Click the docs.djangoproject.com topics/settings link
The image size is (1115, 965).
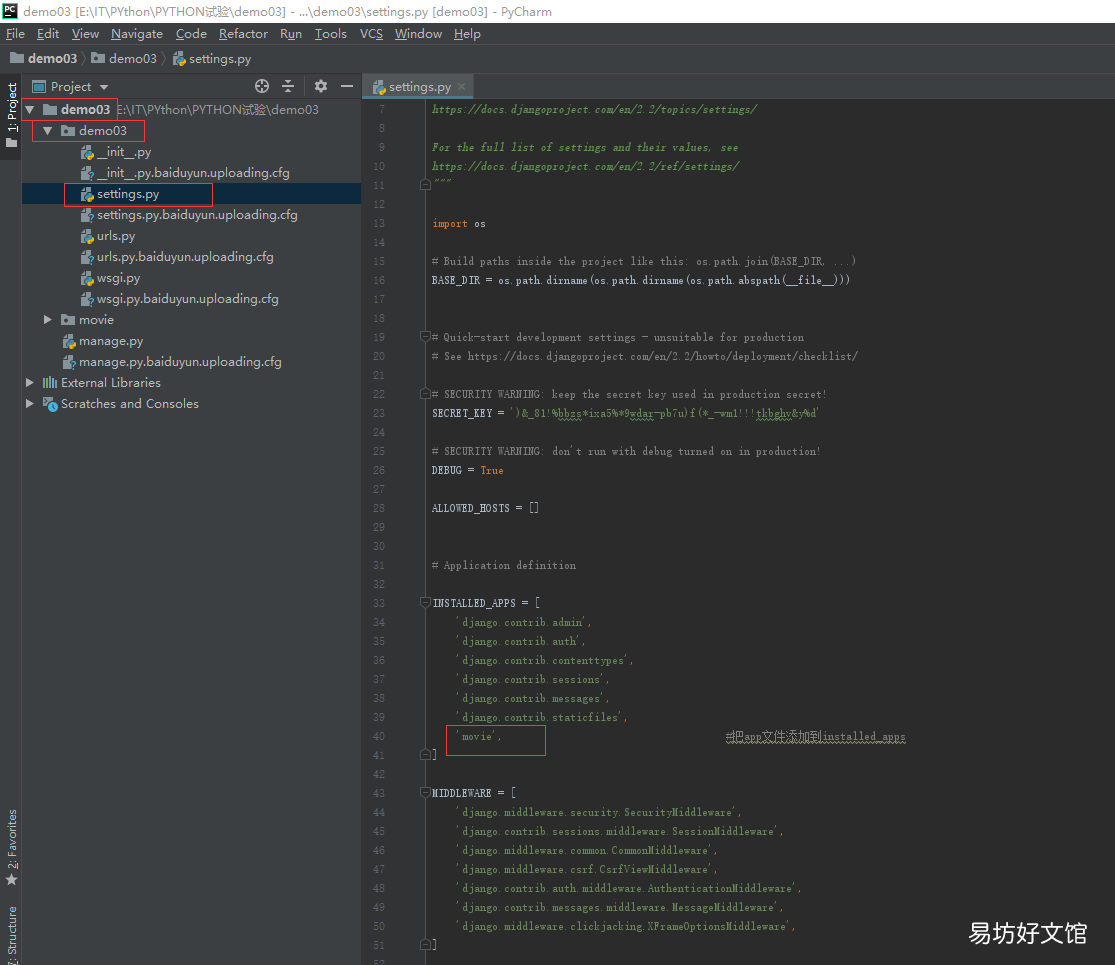tap(594, 110)
